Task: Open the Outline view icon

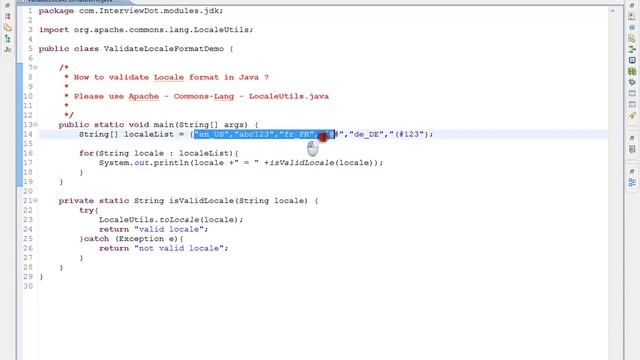Action: coord(632,182)
